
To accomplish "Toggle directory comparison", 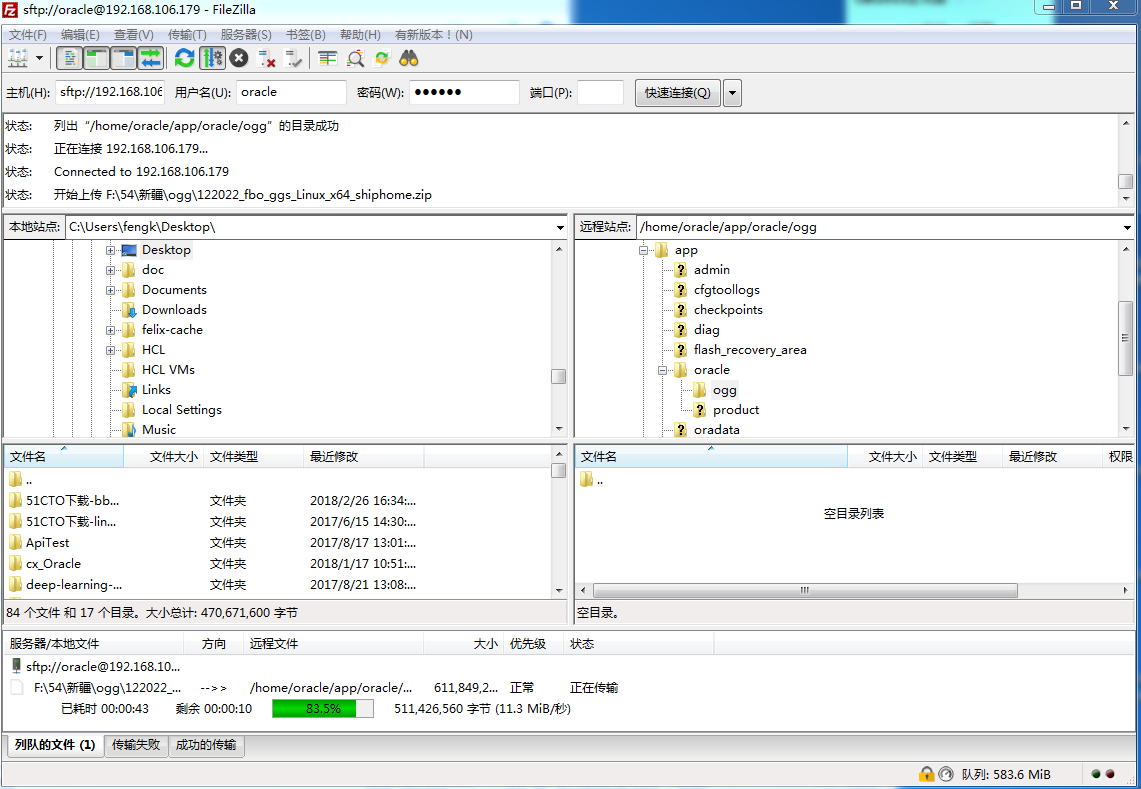I will click(x=355, y=58).
